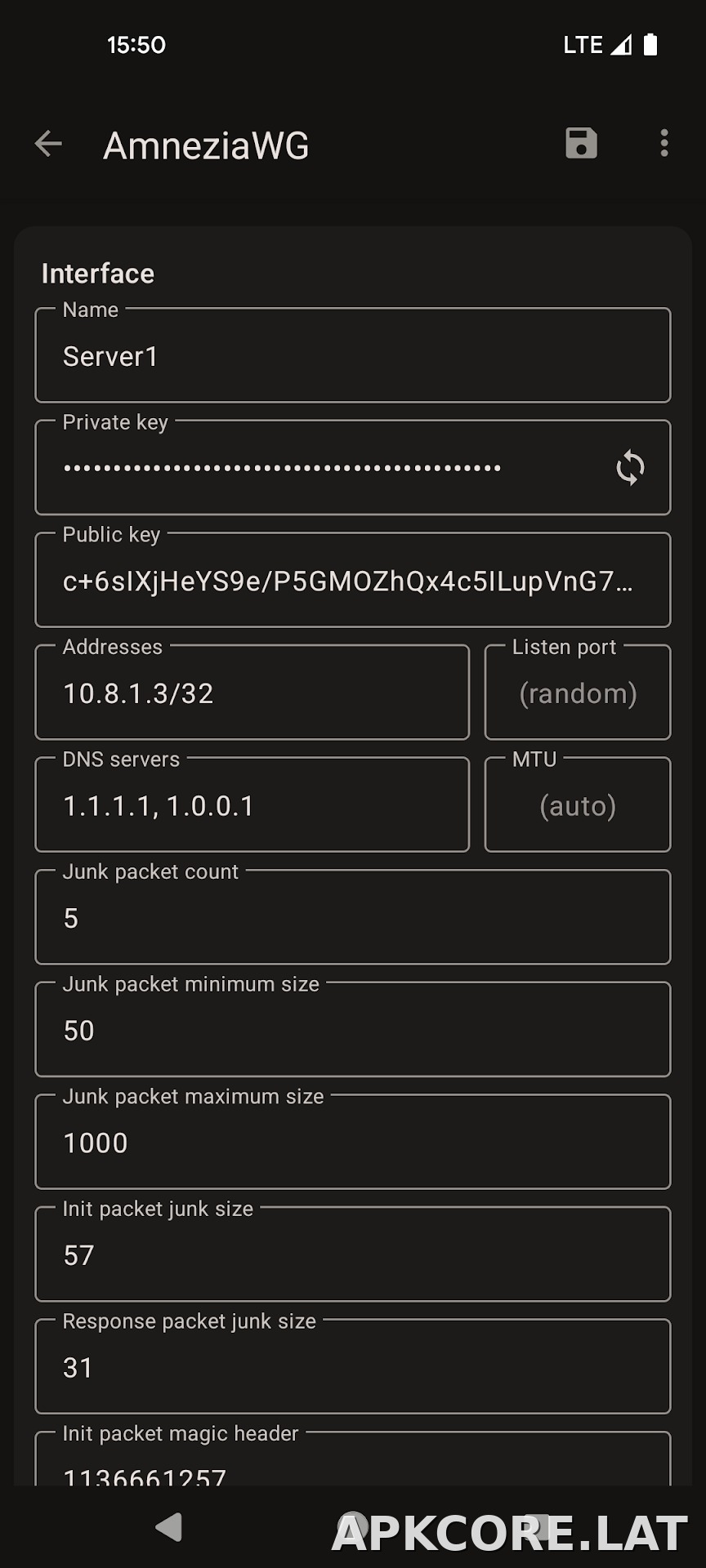Edit Junk packet maximum size 1000
706x1568 pixels.
[x=353, y=1142]
